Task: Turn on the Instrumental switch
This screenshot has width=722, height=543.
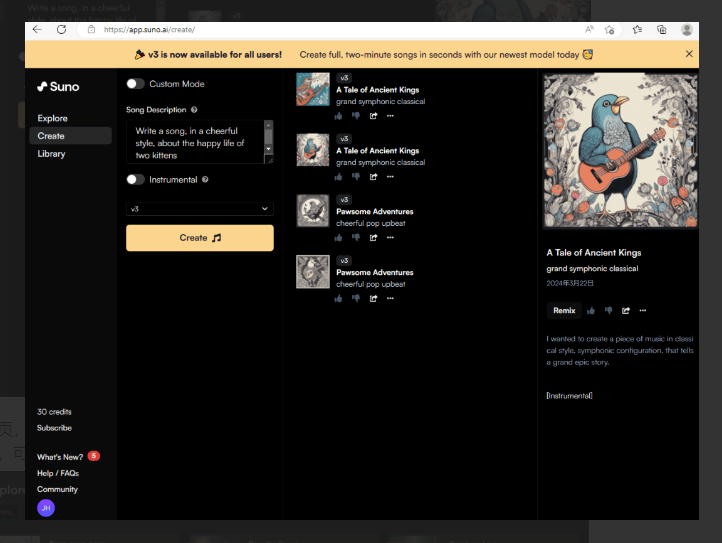Action: click(135, 180)
